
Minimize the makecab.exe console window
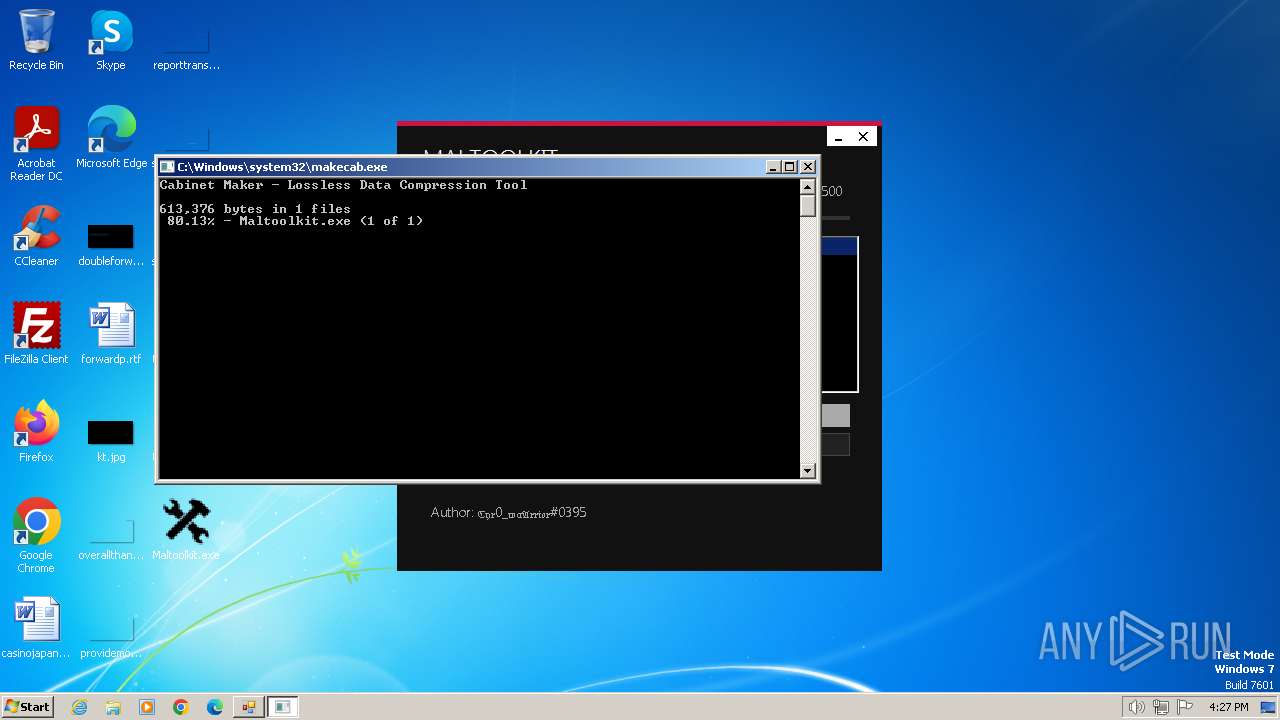[x=773, y=167]
